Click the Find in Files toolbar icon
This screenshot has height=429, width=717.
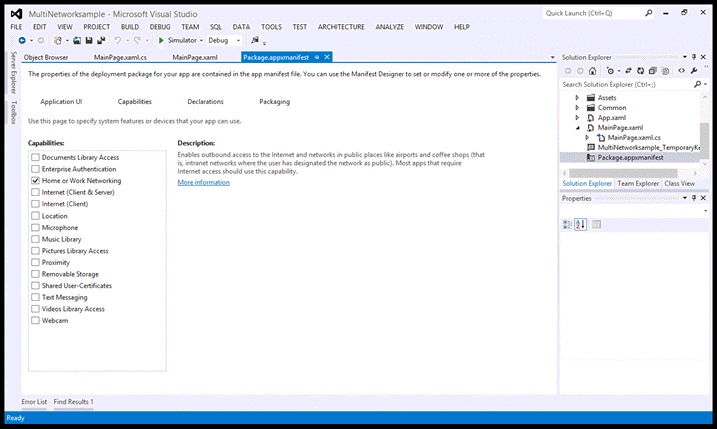[x=255, y=41]
